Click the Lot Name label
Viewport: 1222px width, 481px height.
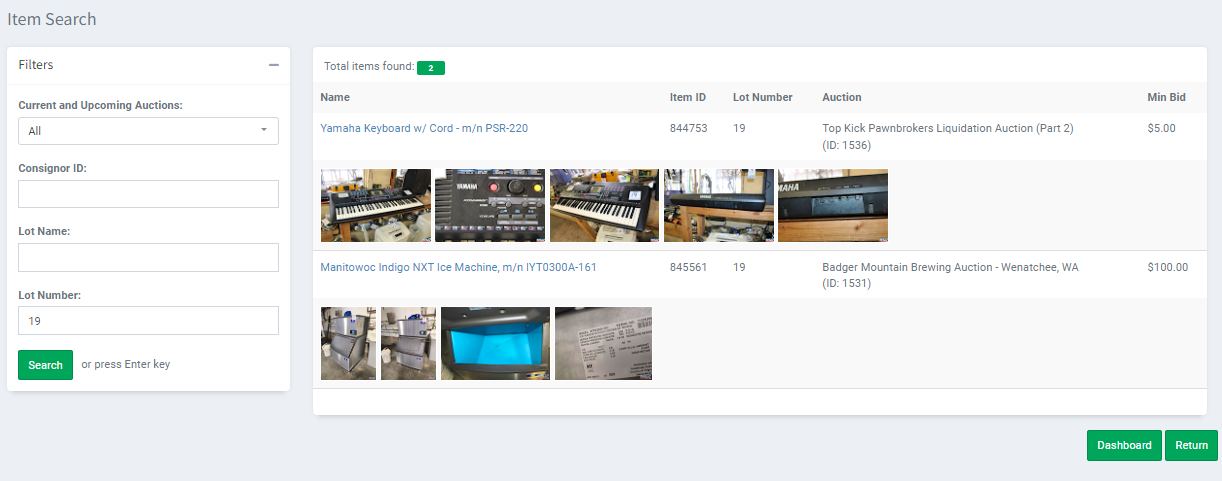pyautogui.click(x=44, y=231)
